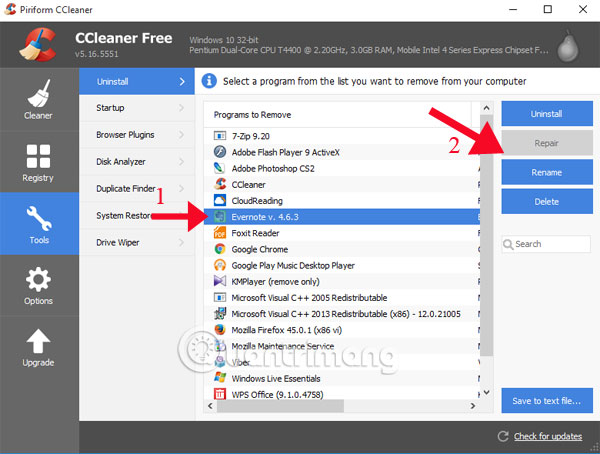Click the list scroll up arrow
600x454 pixels.
[486, 108]
